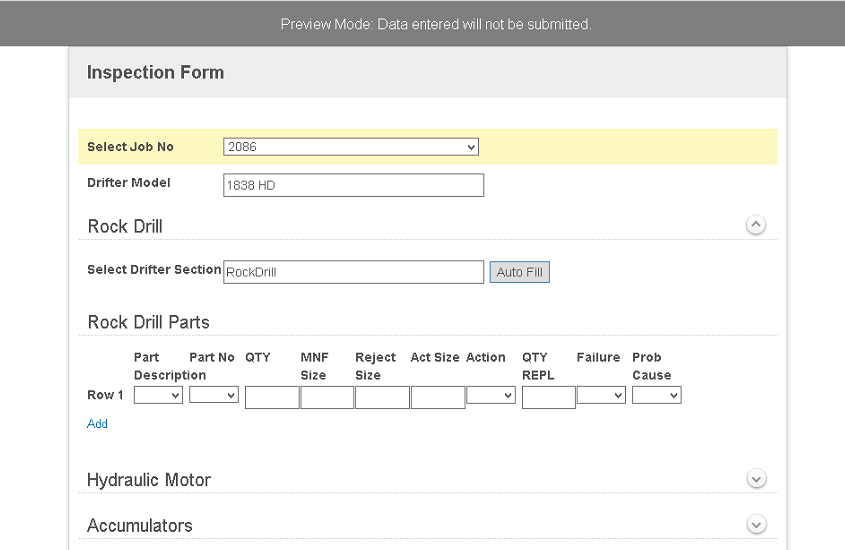845x550 pixels.
Task: Open the Part Description dropdown in Row 1
Action: [158, 396]
